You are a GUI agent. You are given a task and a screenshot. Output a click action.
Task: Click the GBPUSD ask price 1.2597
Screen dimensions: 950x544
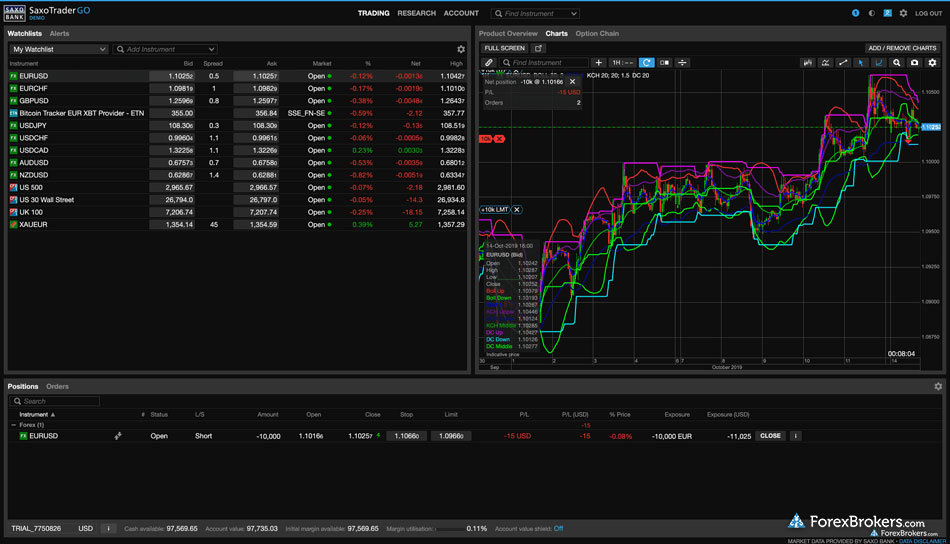point(256,101)
